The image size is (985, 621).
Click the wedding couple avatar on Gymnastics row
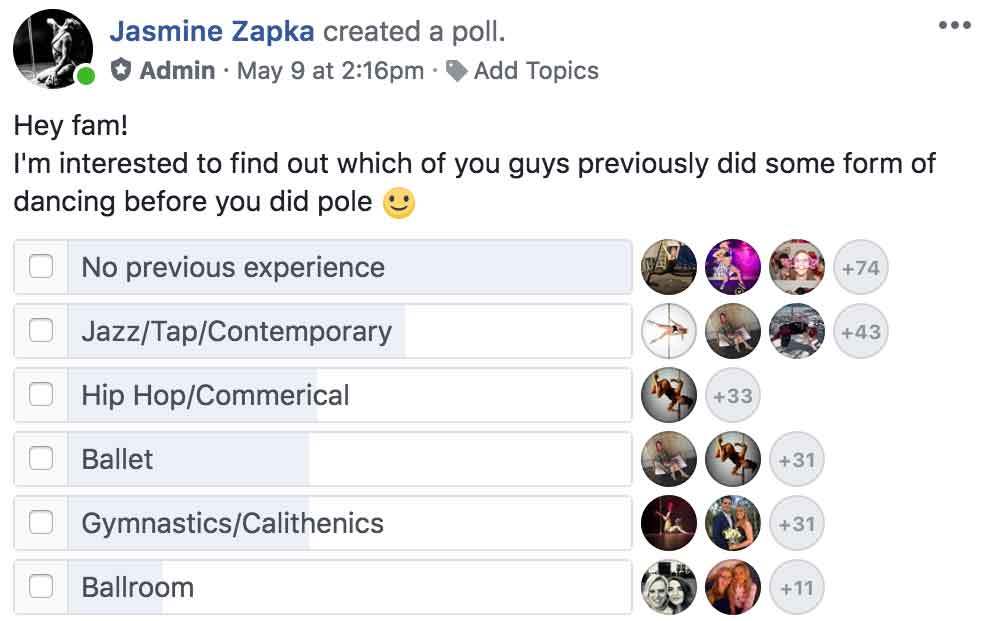tap(733, 523)
